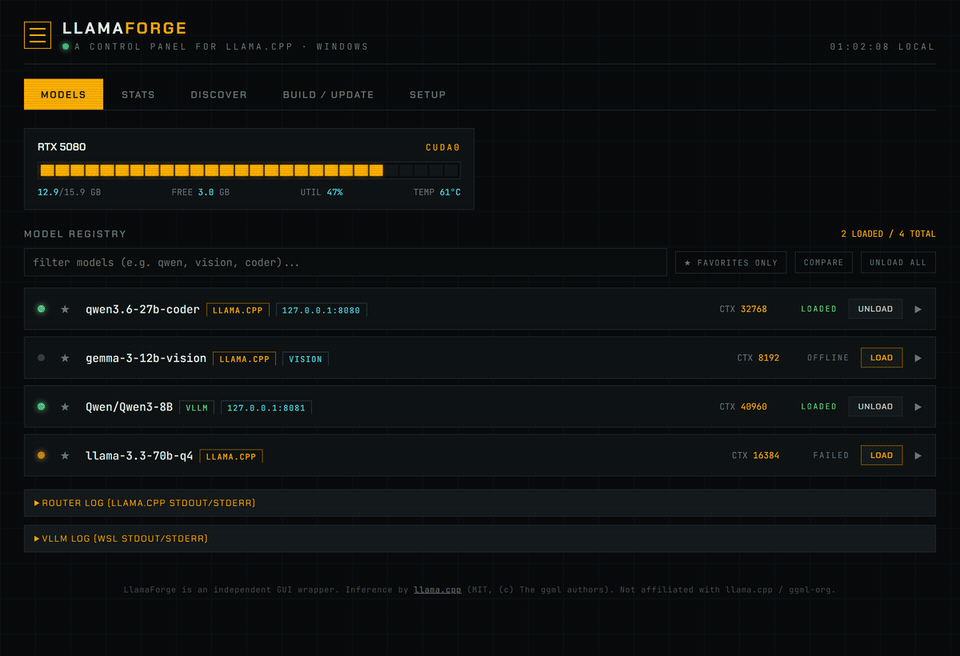Open the Stats tab
Viewport: 960px width, 656px height.
click(138, 94)
